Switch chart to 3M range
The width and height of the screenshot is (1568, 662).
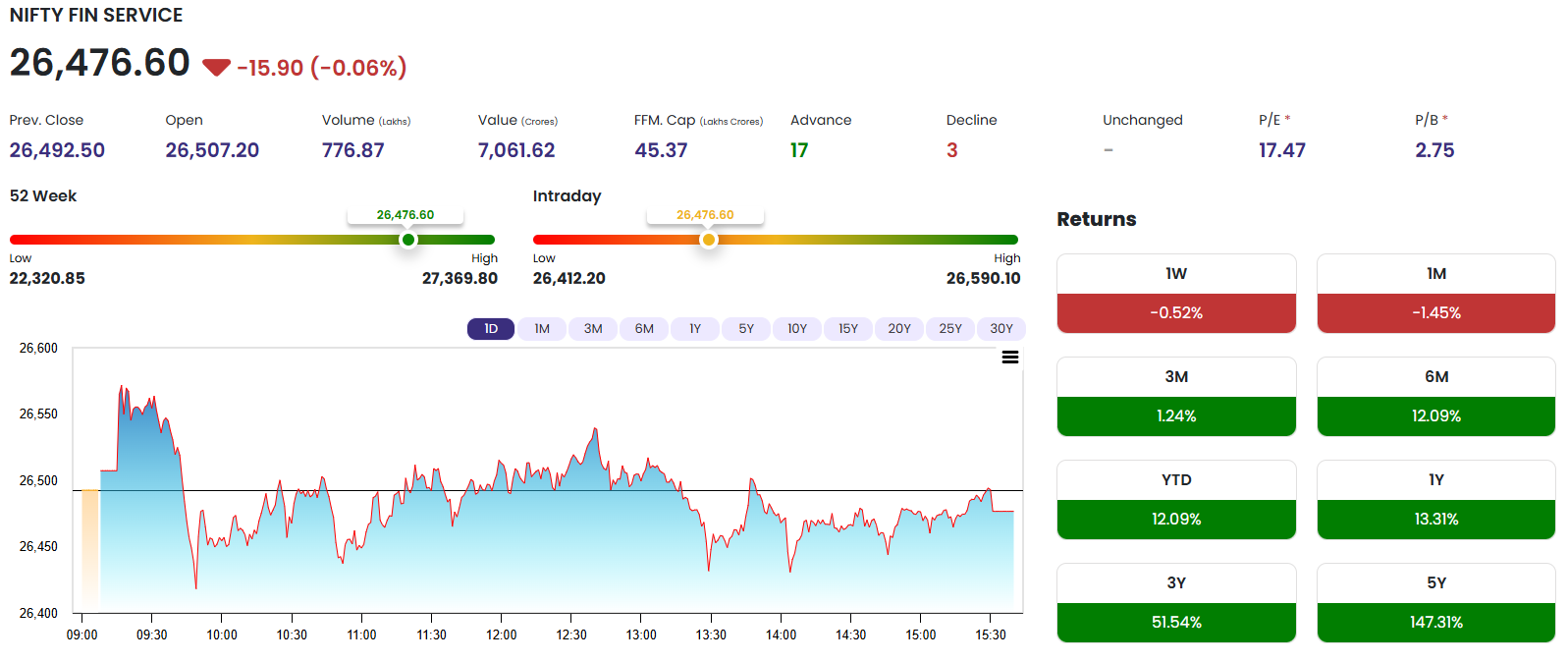click(x=593, y=329)
